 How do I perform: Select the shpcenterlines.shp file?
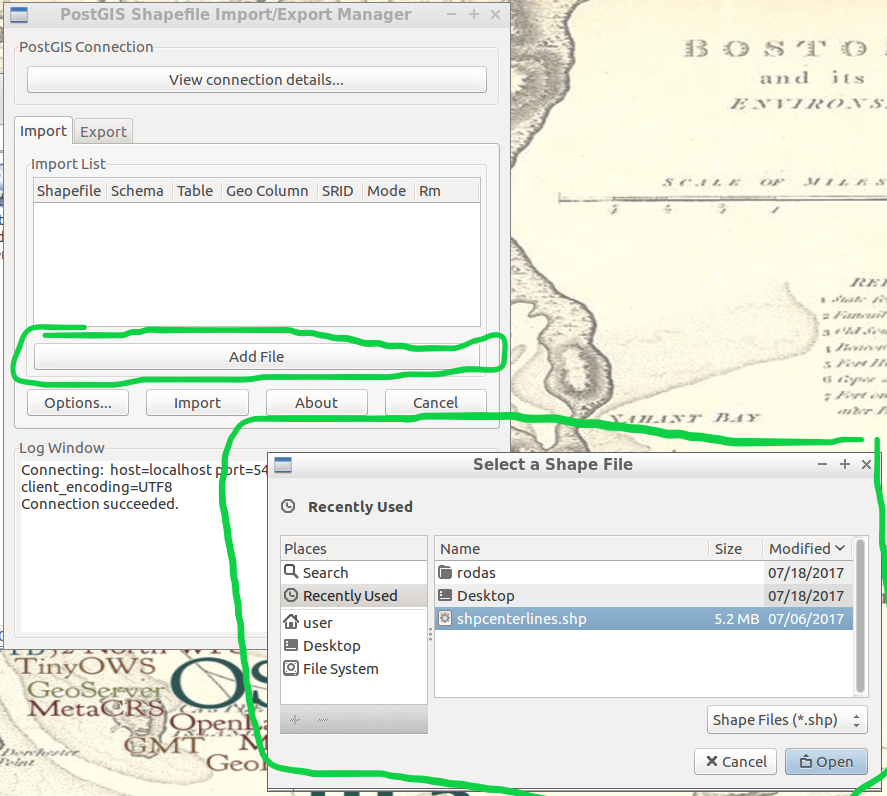click(520, 619)
